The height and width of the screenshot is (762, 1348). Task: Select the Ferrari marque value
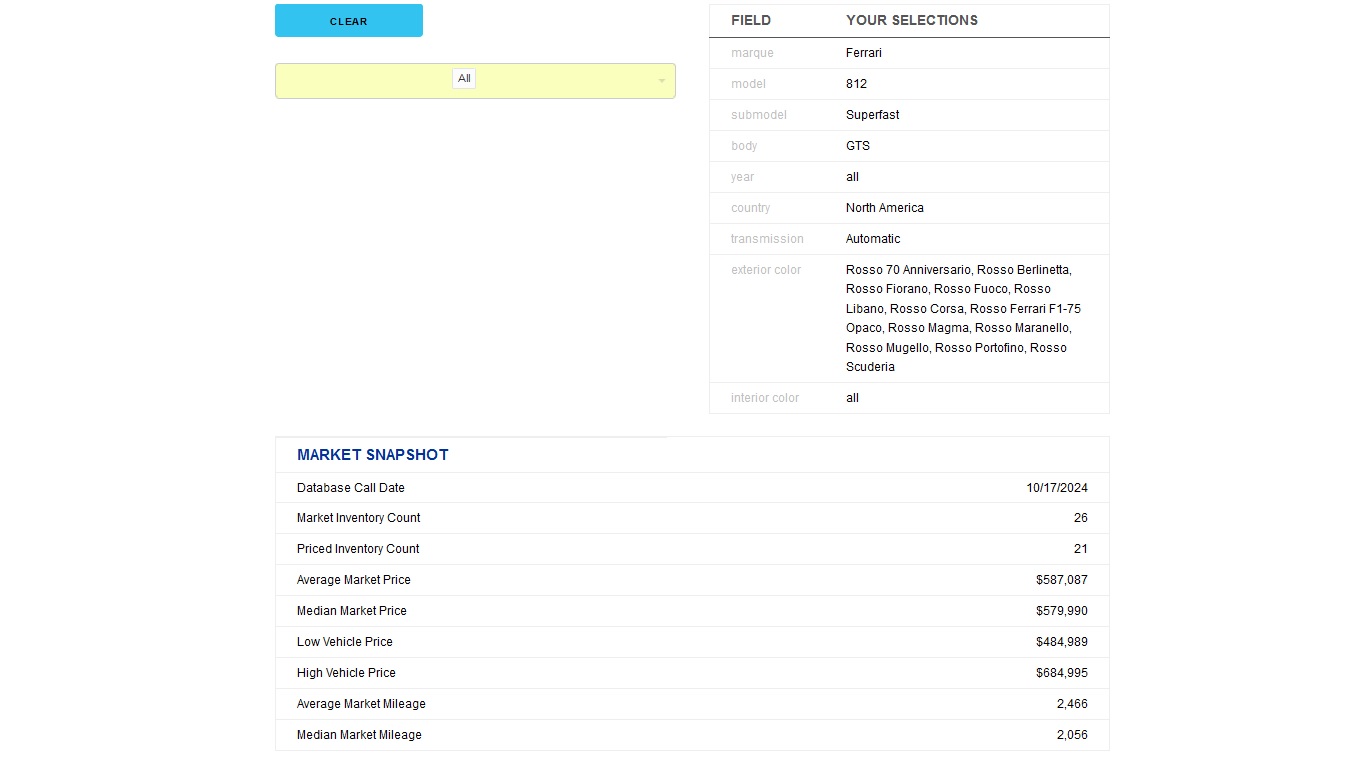[x=863, y=53]
